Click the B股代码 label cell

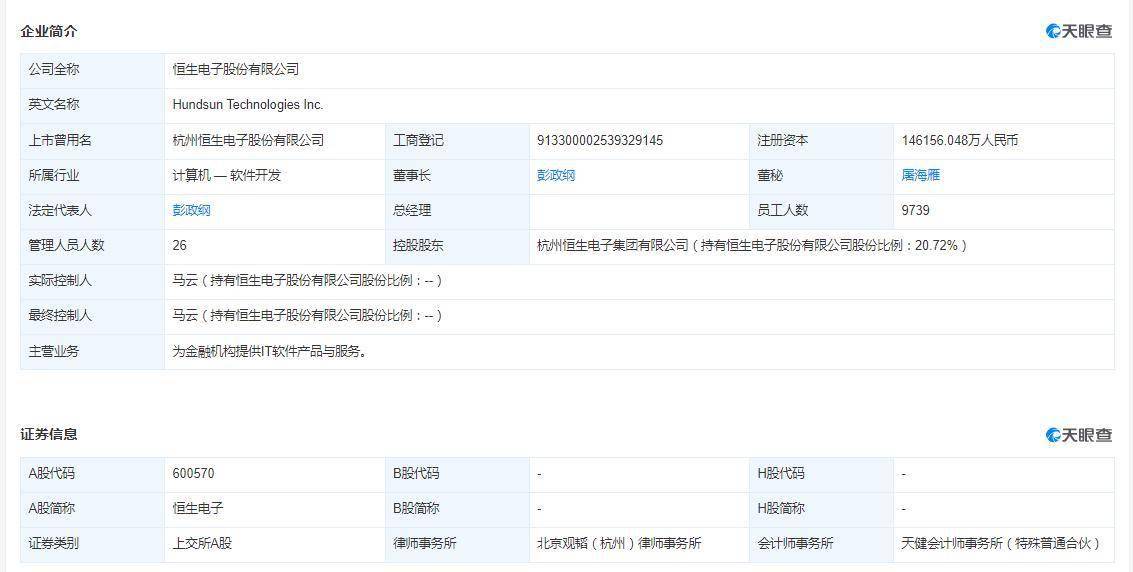[x=457, y=474]
